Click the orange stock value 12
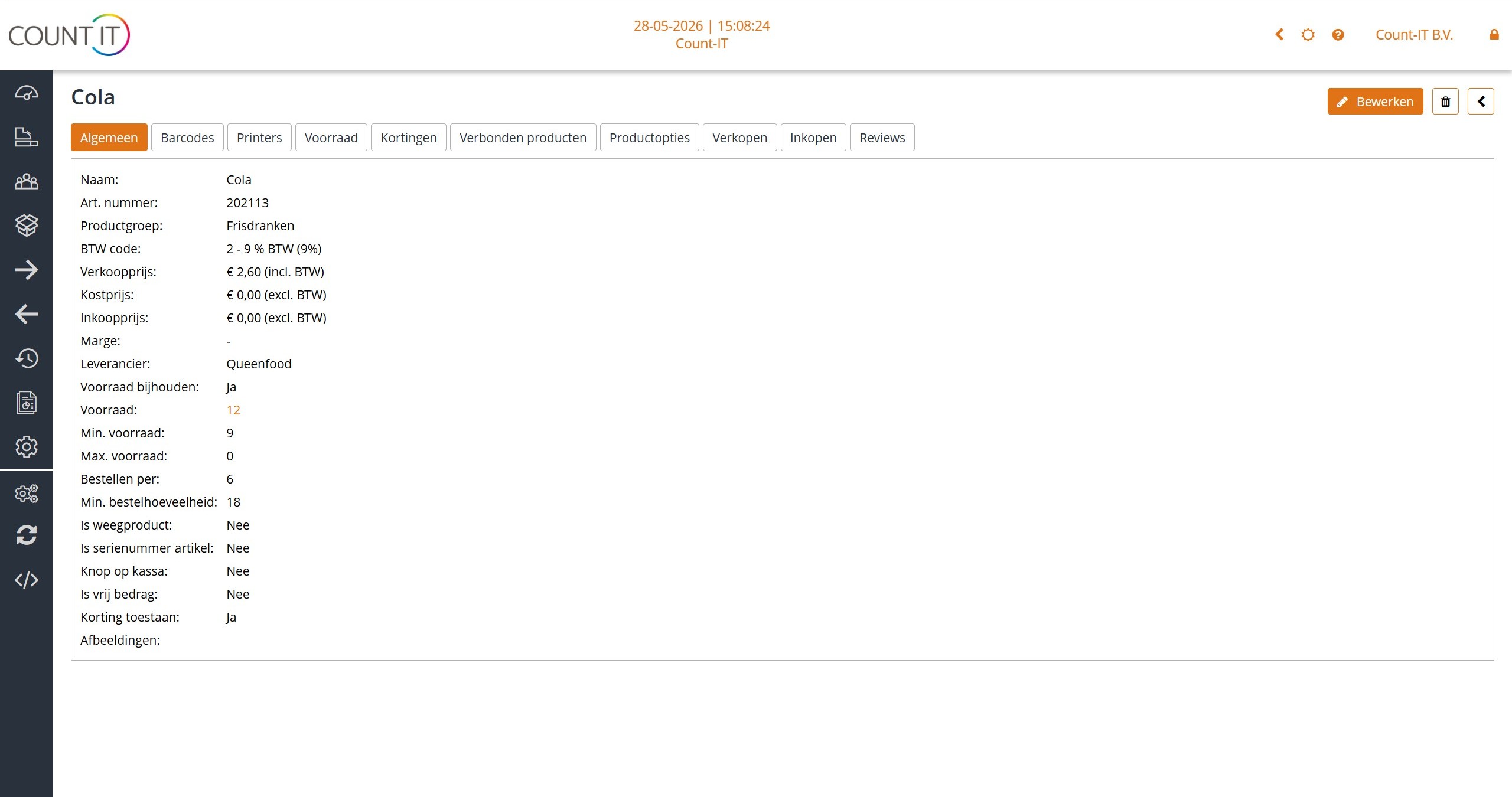 click(233, 410)
